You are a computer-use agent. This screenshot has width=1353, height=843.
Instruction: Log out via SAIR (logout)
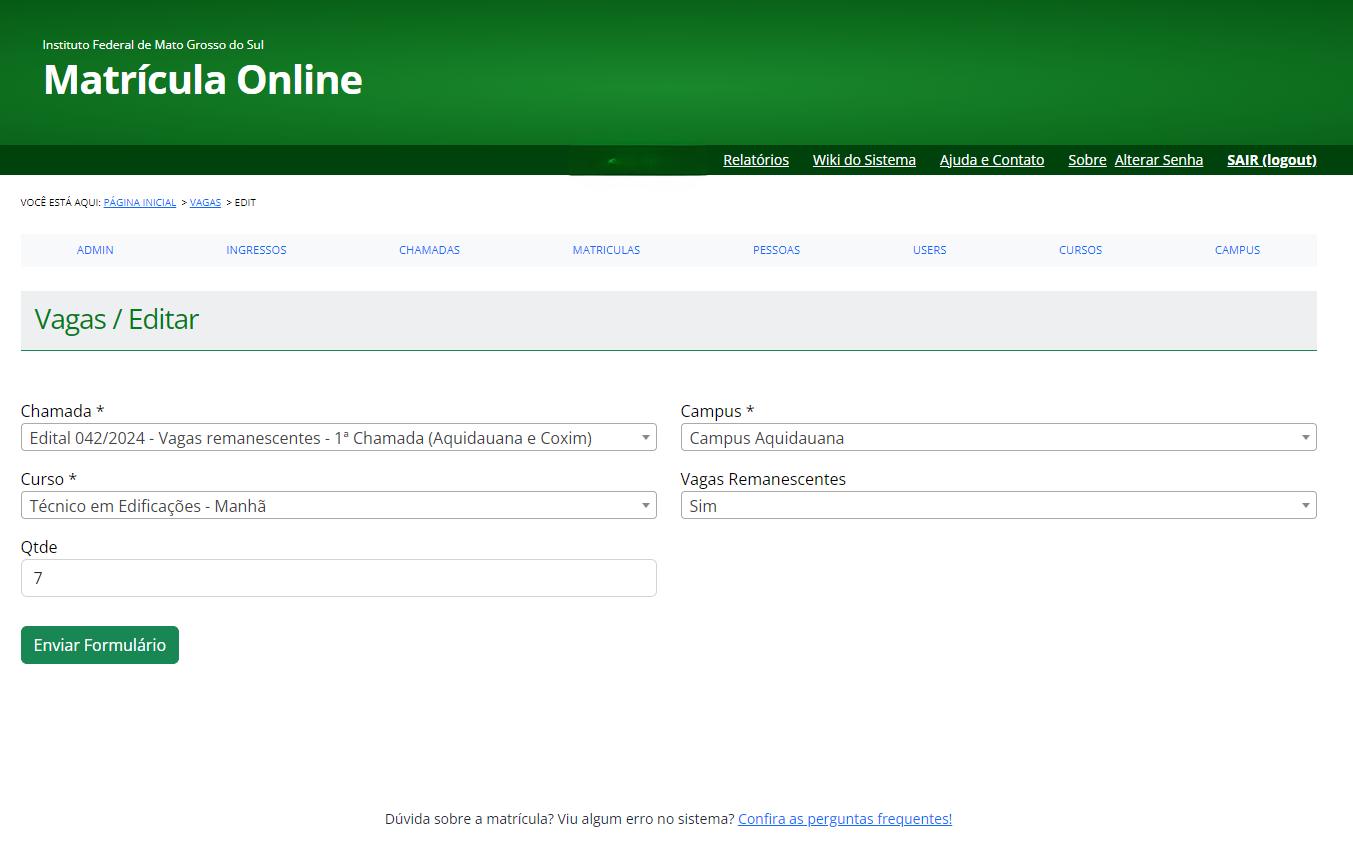1272,160
